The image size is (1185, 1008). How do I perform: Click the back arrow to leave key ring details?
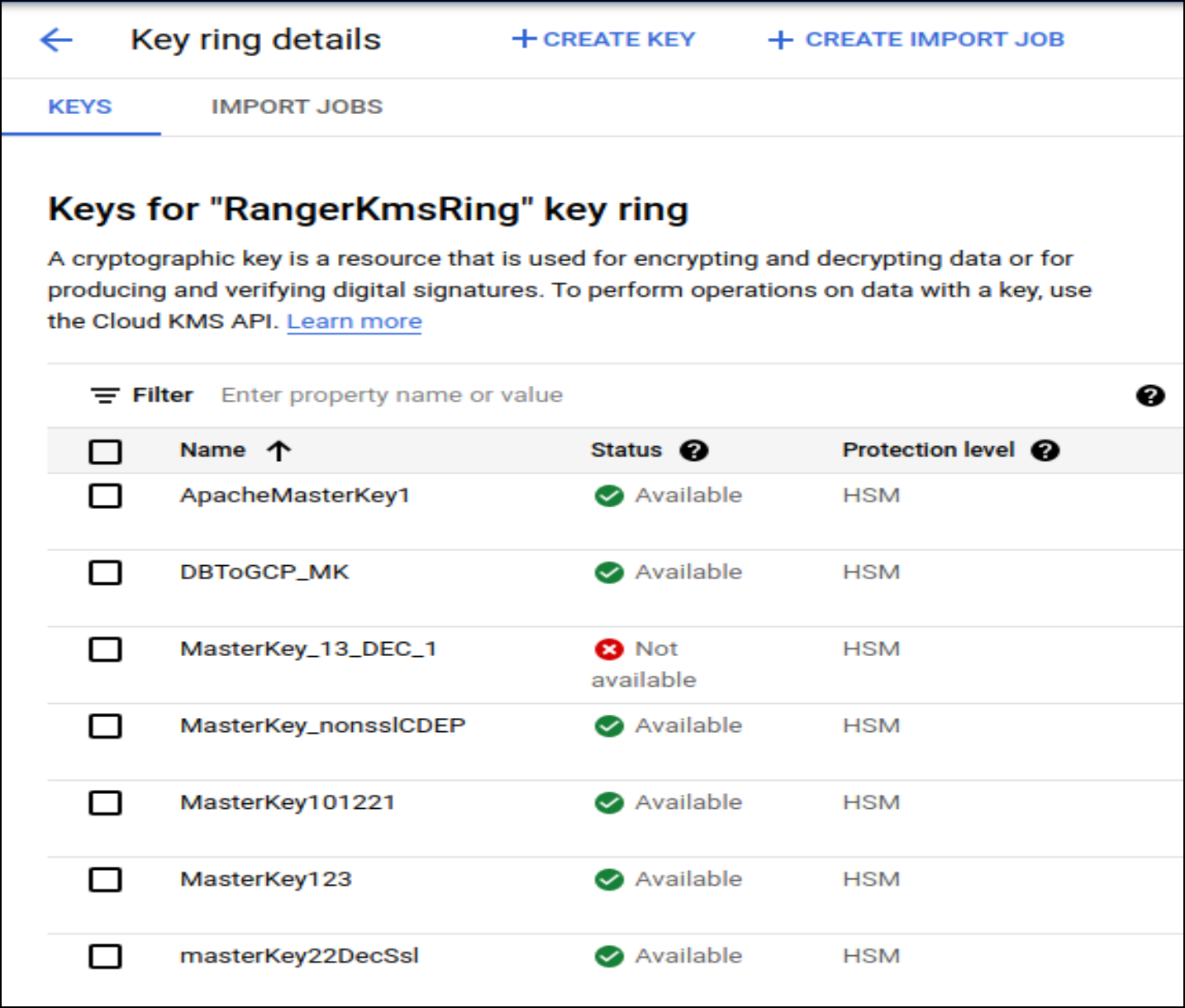[x=55, y=40]
